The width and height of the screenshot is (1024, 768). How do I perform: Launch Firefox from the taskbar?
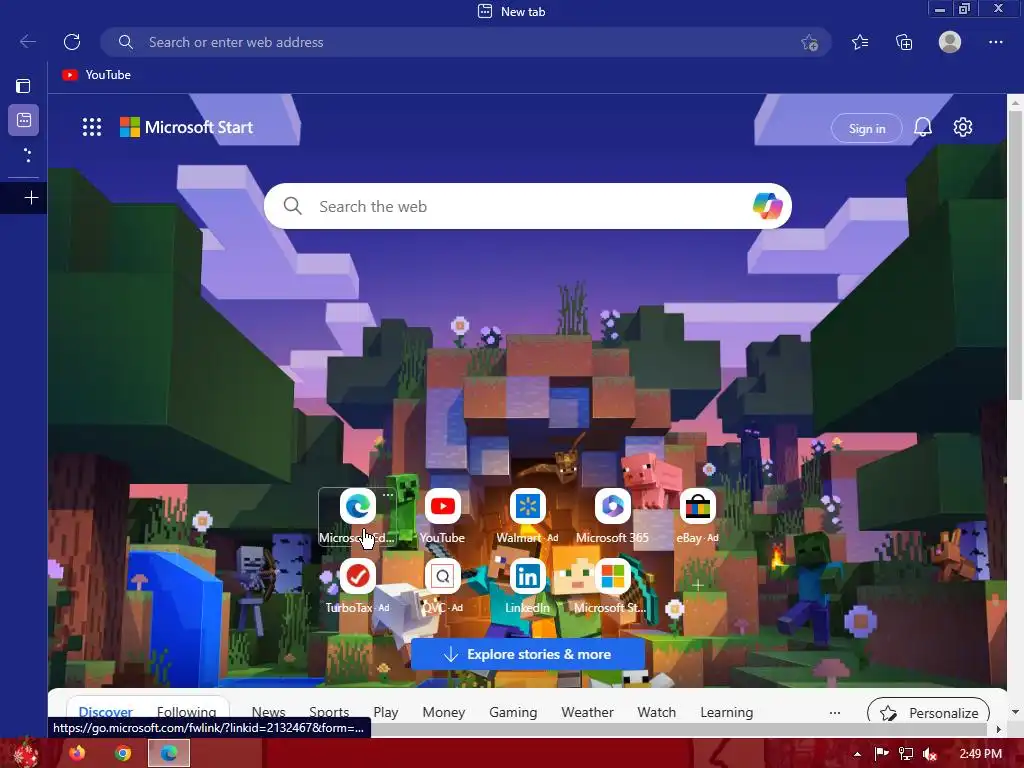(77, 754)
